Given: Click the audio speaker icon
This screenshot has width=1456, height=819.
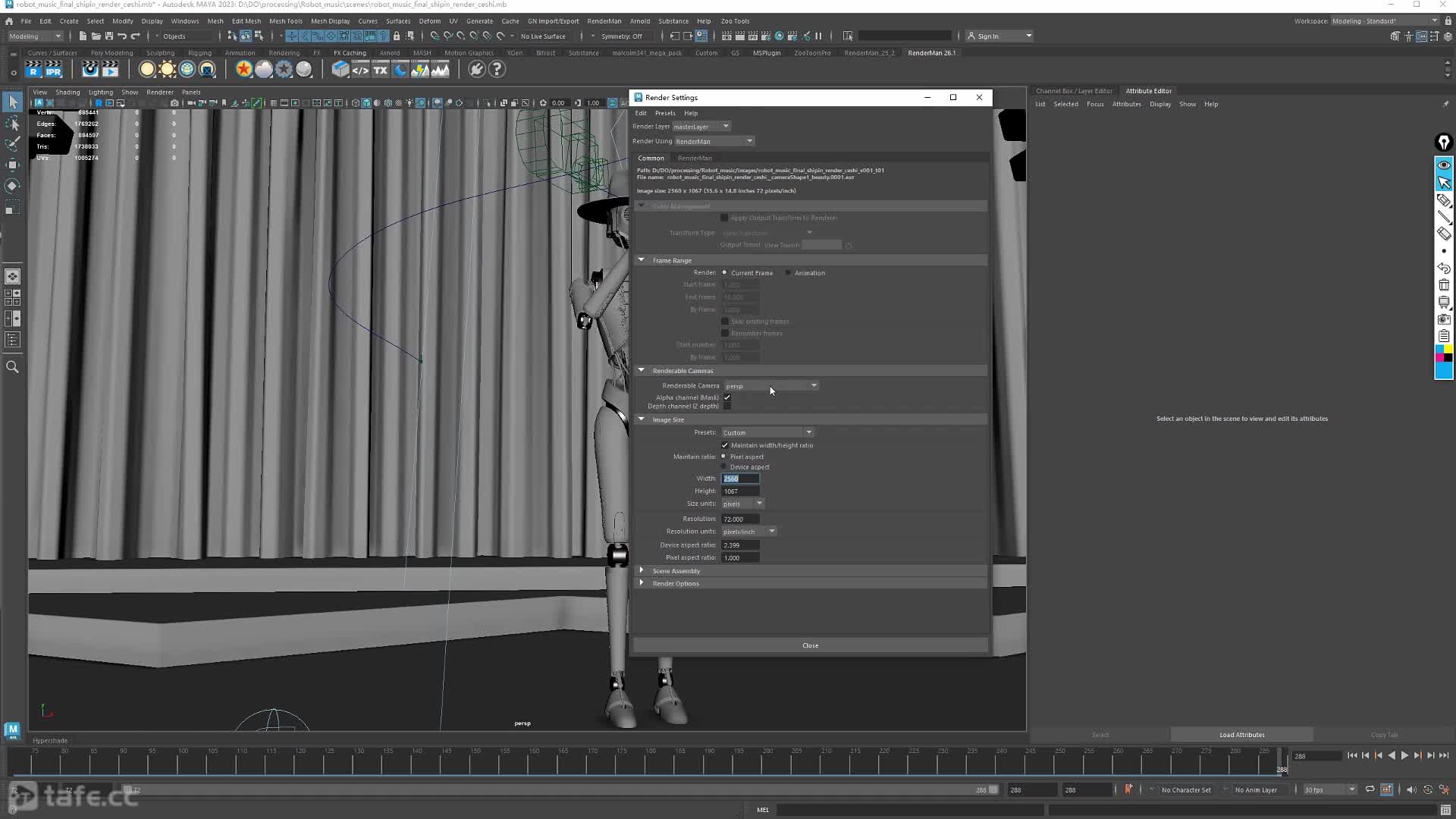Looking at the screenshot, I should pos(1410,789).
